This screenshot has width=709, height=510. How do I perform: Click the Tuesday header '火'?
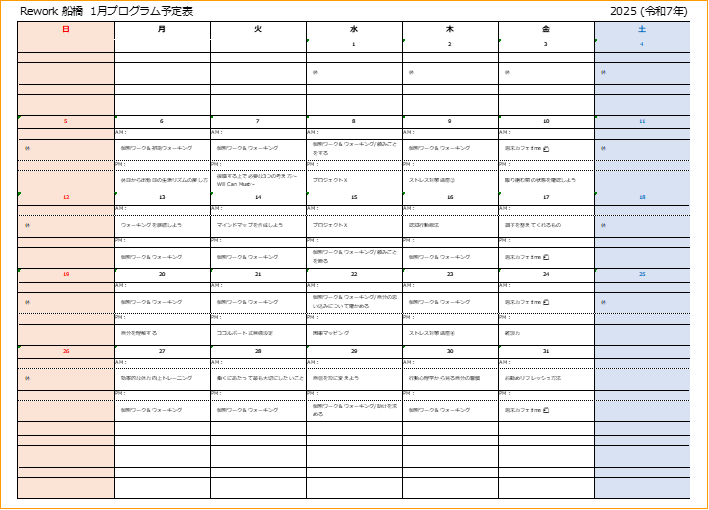(x=258, y=29)
